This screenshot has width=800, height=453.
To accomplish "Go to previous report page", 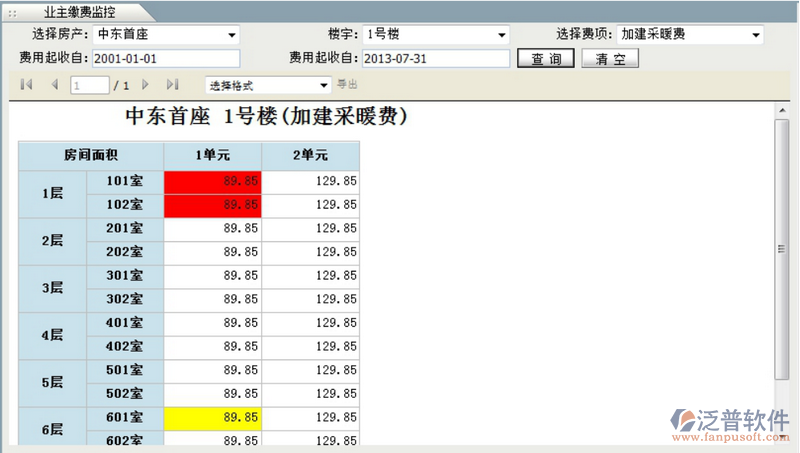I will 54,85.
